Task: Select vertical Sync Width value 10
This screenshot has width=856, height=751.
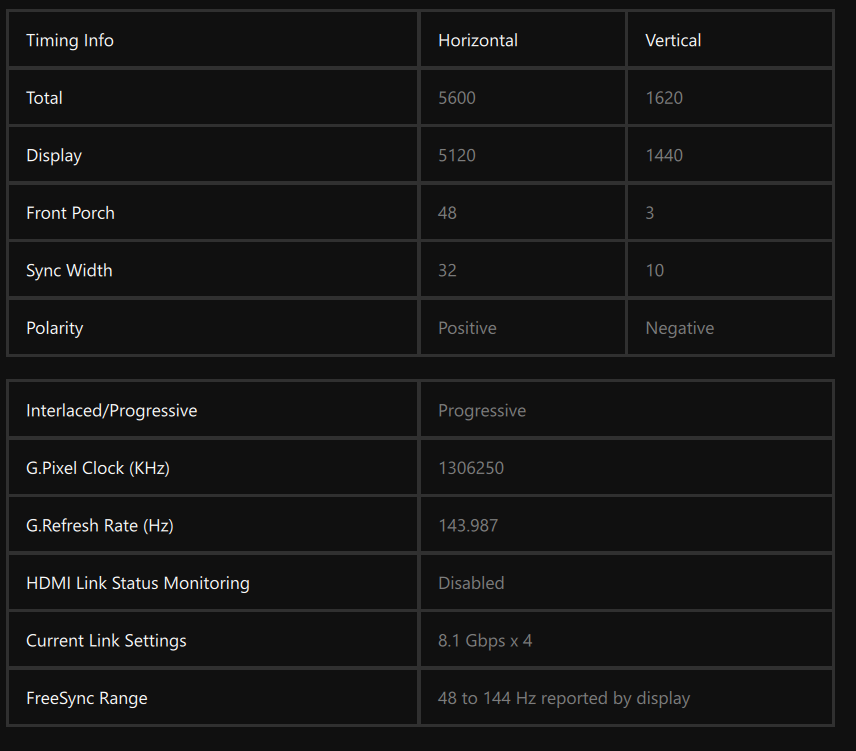Action: coord(654,270)
